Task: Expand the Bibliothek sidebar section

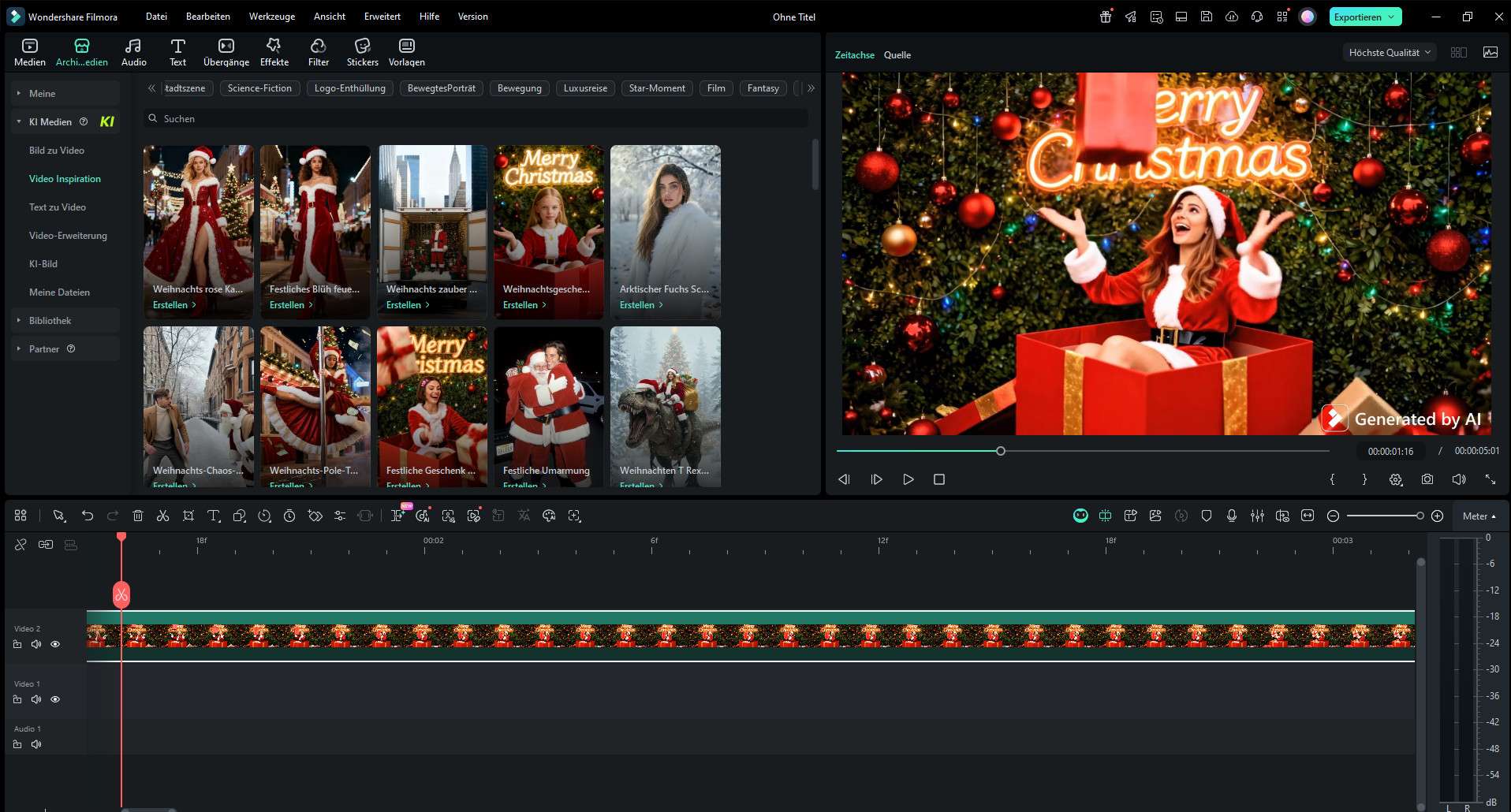Action: pyautogui.click(x=50, y=320)
